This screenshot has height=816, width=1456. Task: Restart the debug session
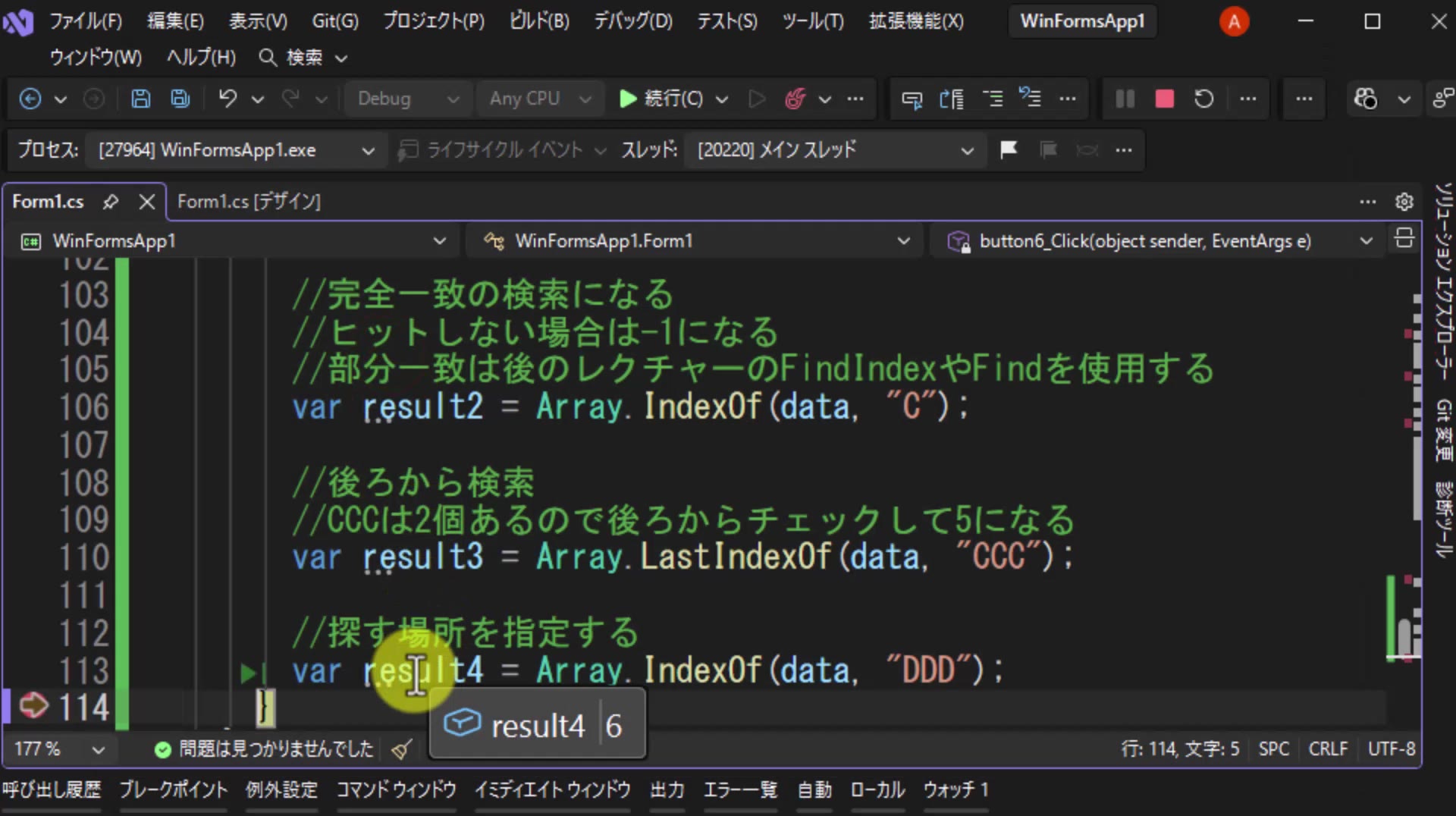coord(1204,99)
